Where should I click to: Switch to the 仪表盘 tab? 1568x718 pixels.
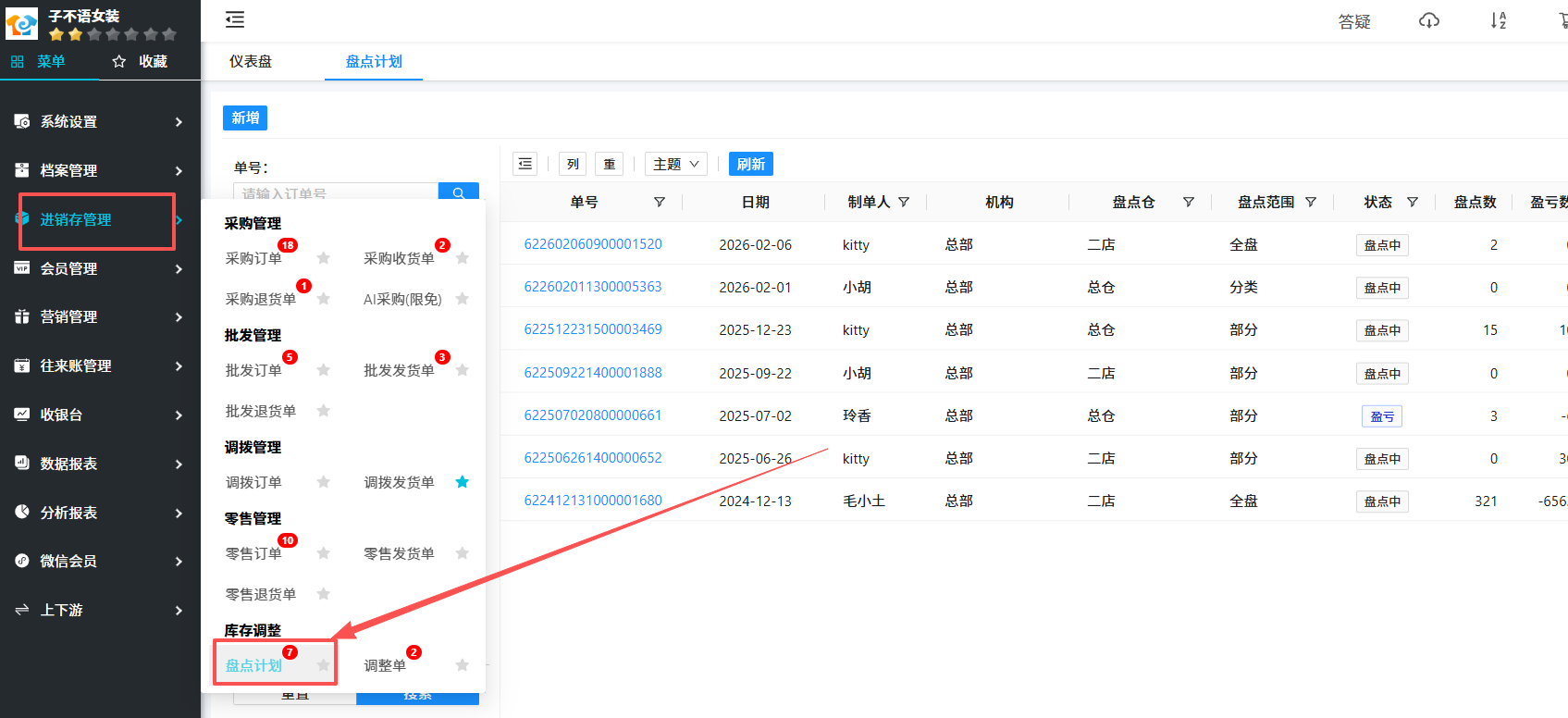pos(251,61)
